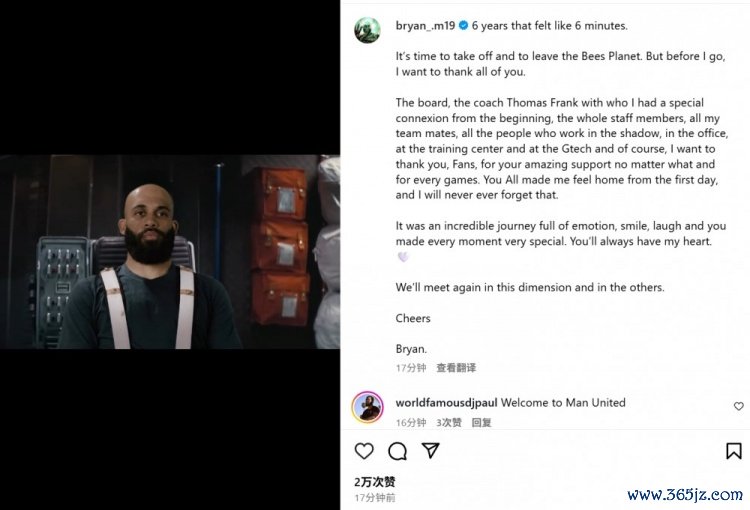Open bryan_.m19 profile avatar

[x=367, y=30]
